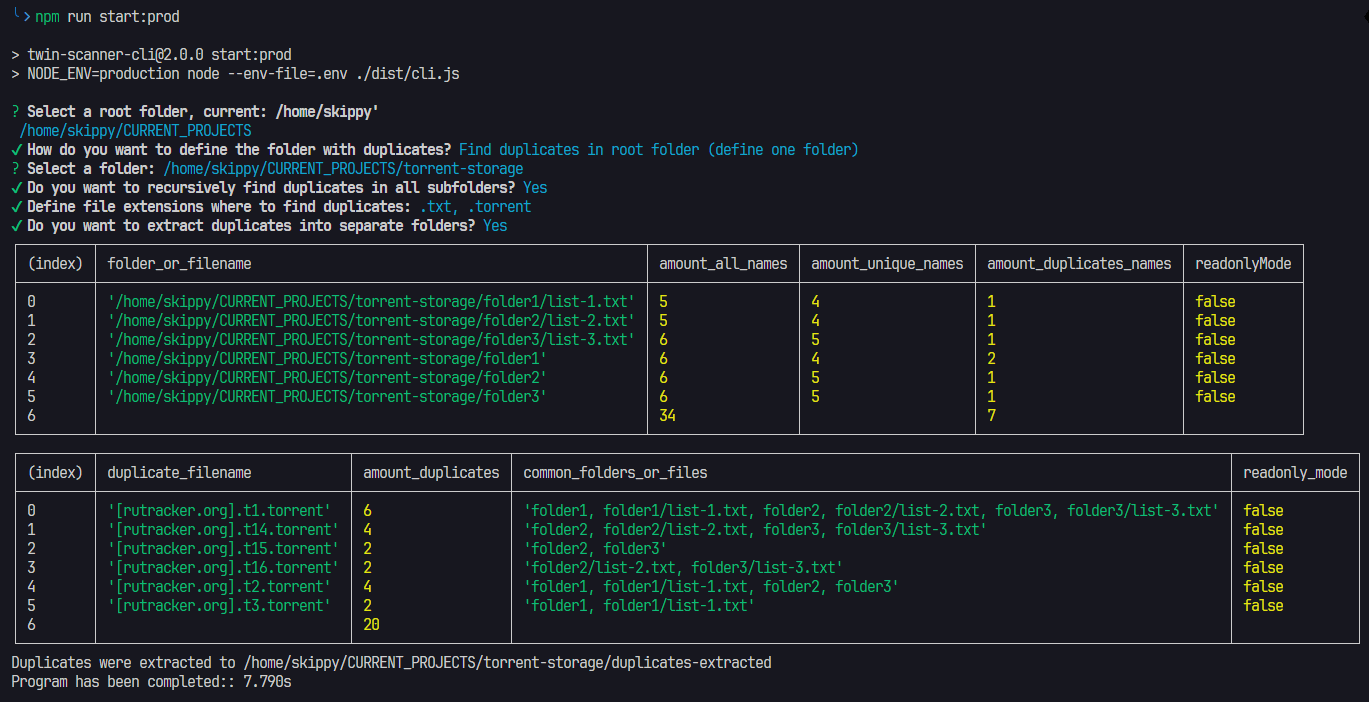Viewport: 1369px width, 702px height.
Task: Click the total value 34 in first table
Action: [x=667, y=416]
